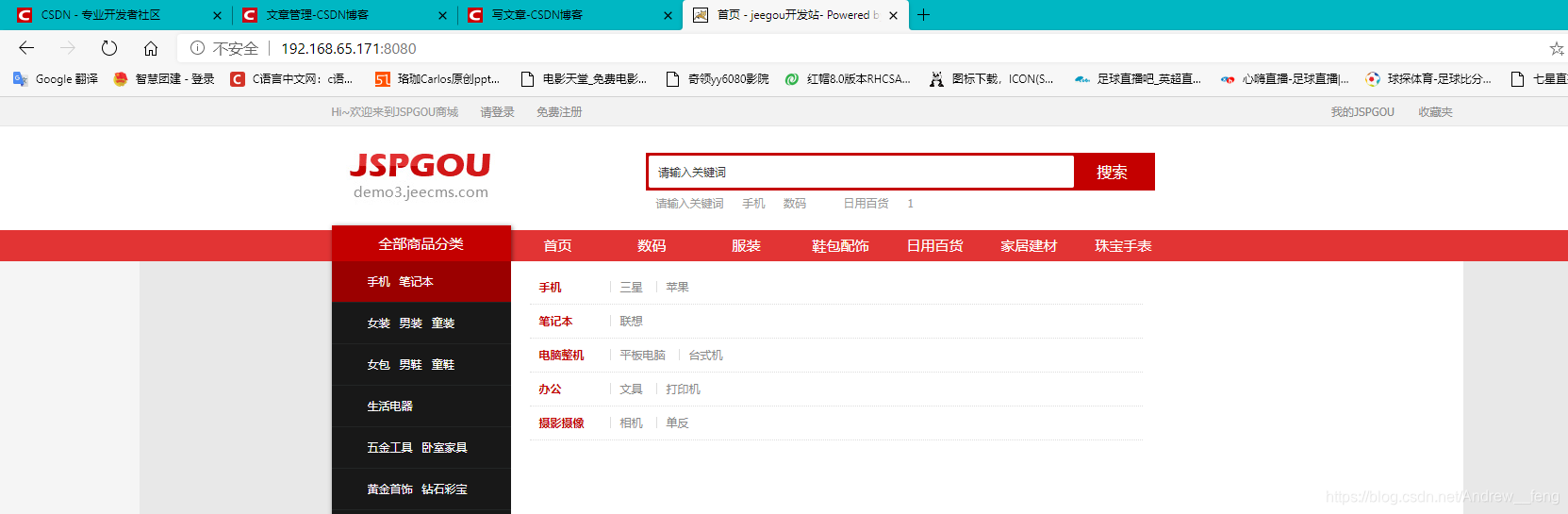Screen dimensions: 1568x514
Task: Select 女包 男鞋 童鞋 sidebar category
Action: pos(421,365)
